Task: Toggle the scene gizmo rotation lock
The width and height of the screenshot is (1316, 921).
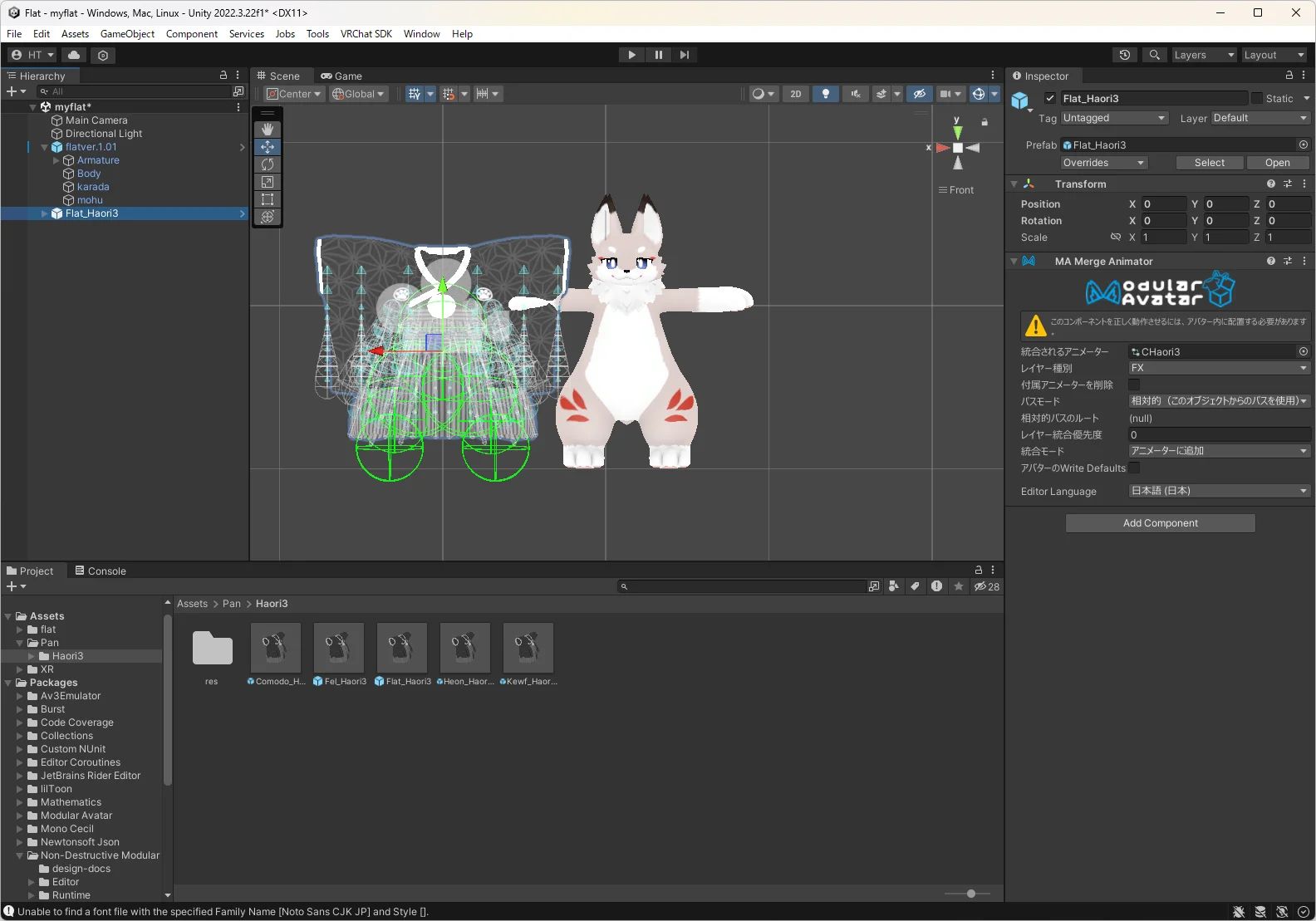Action: click(x=985, y=122)
